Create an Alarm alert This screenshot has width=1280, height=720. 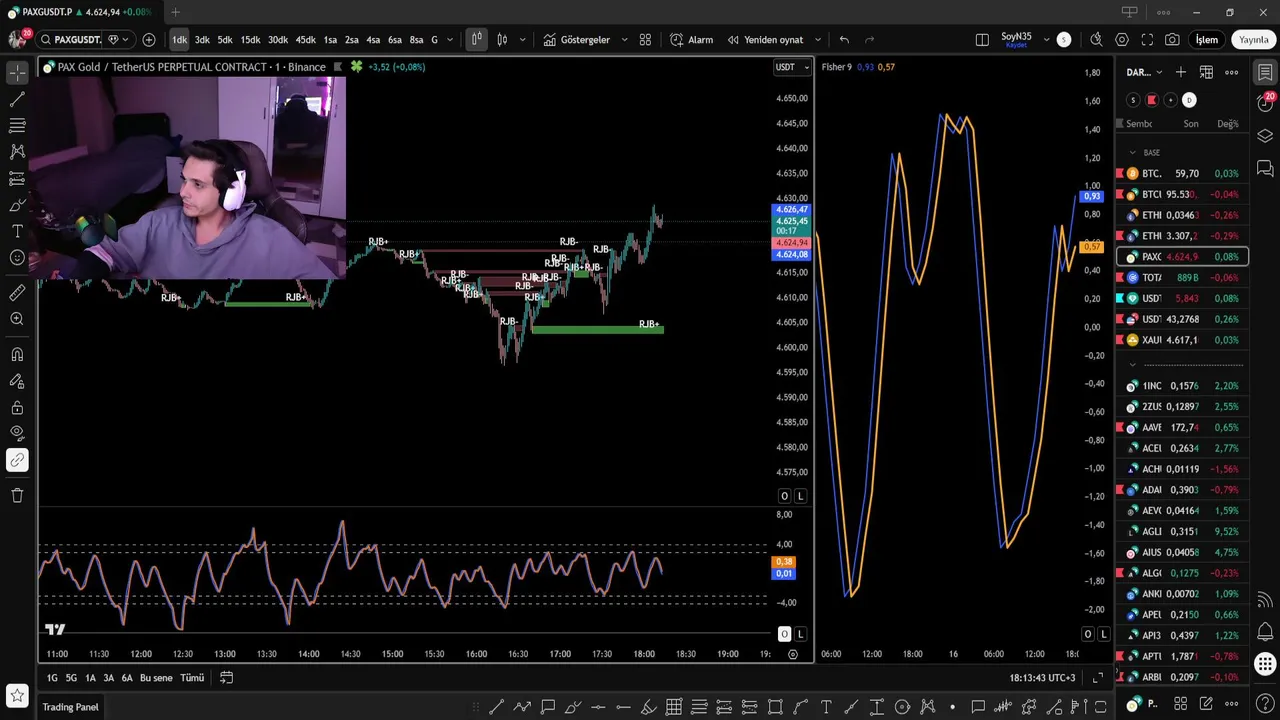point(691,40)
